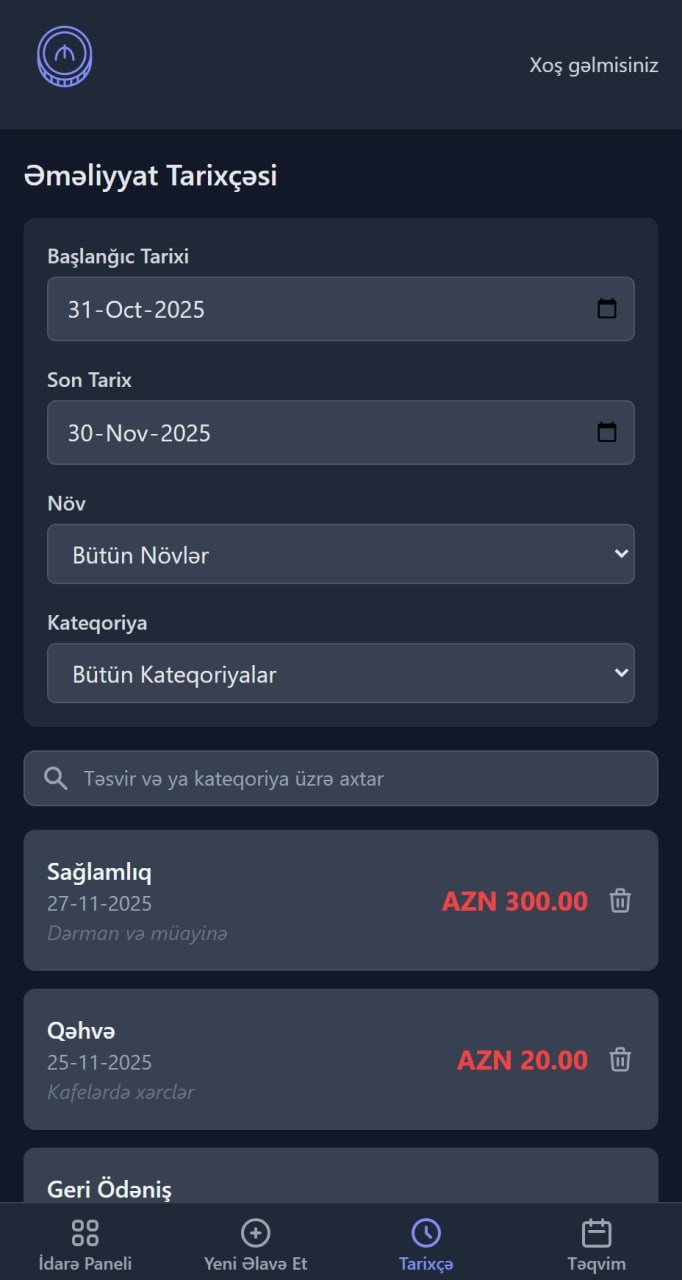
Task: Open the calendar picker for Başlanğıc Tarixi
Action: (x=608, y=309)
